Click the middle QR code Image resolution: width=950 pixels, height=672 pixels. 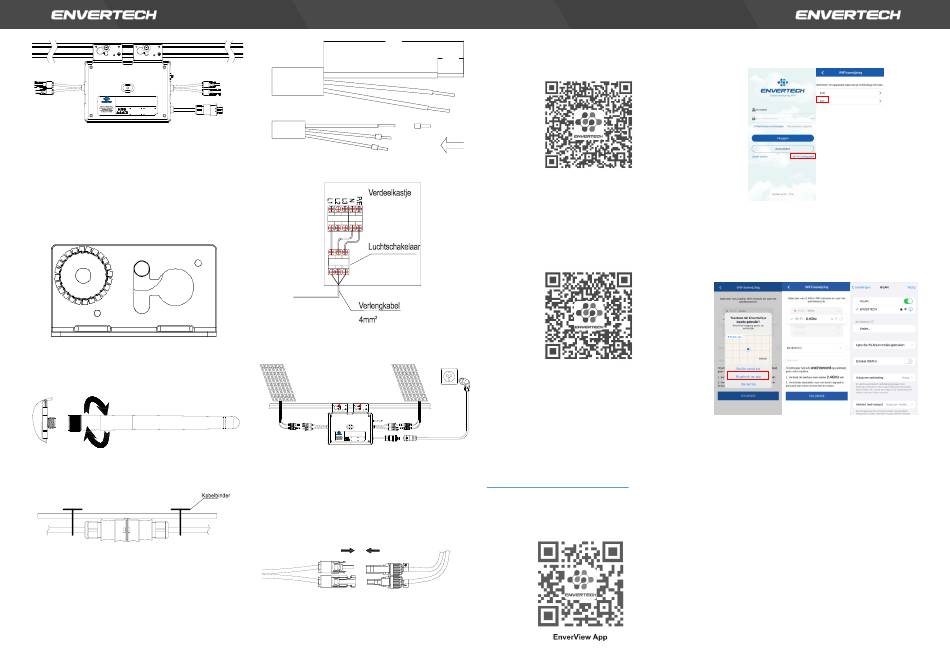tap(588, 315)
